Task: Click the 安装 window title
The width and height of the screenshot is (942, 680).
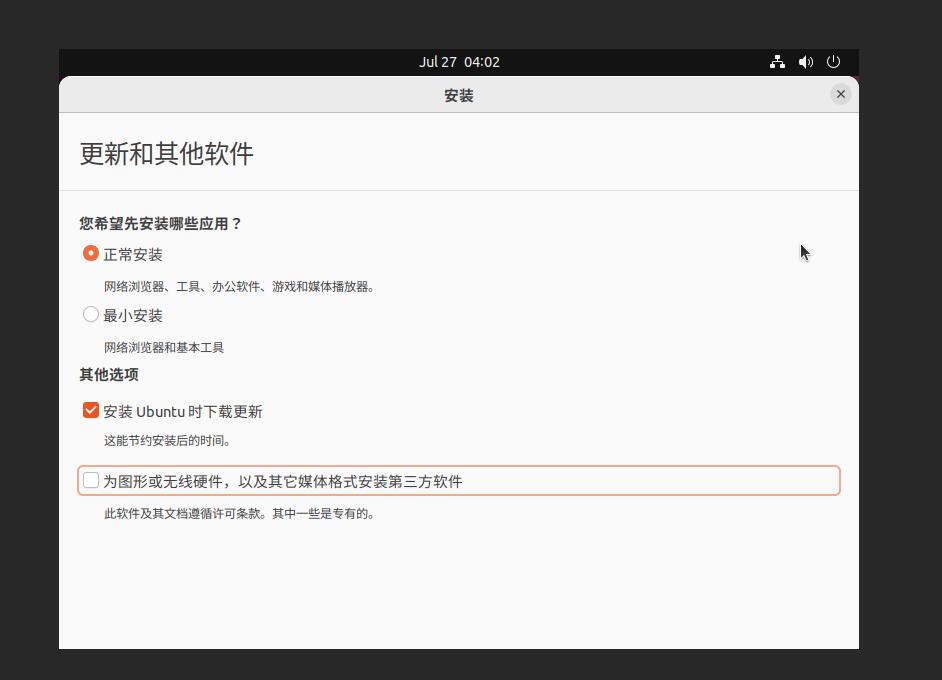Action: coord(459,96)
